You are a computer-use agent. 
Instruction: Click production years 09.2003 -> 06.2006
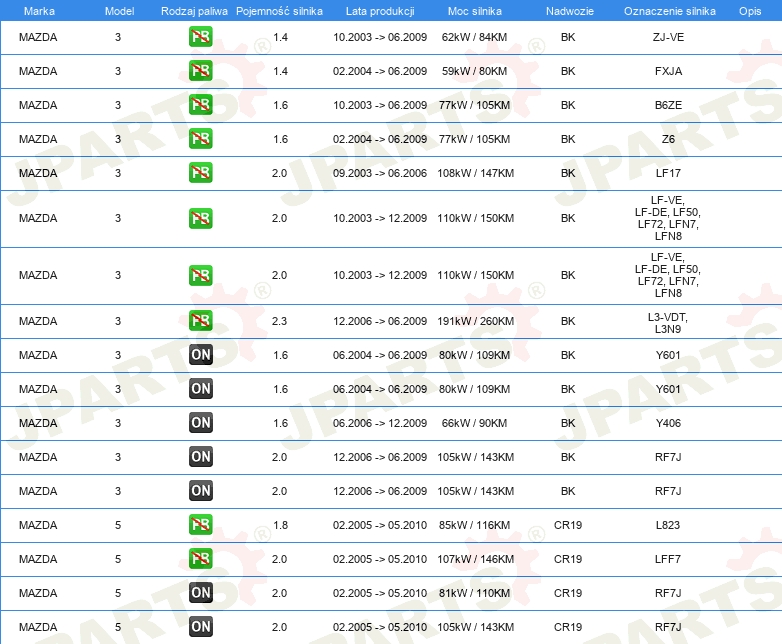(x=380, y=173)
